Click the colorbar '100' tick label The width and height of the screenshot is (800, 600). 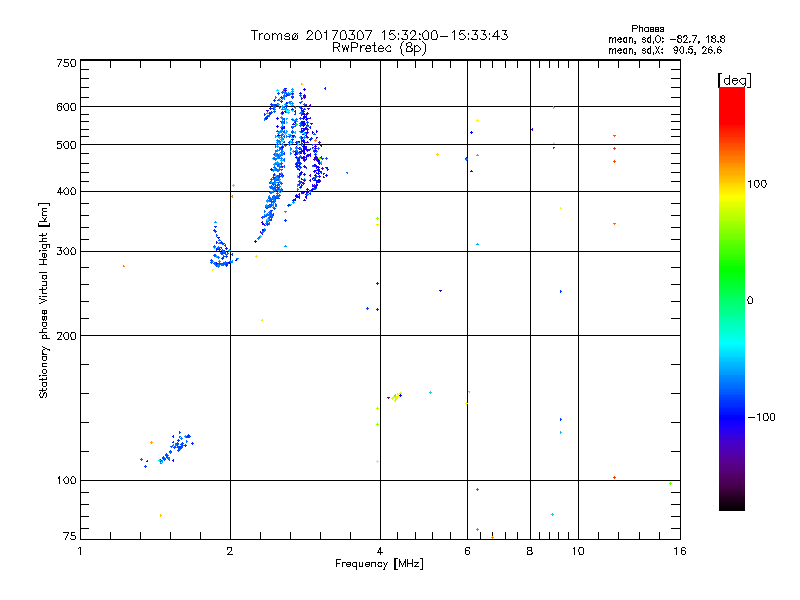pyautogui.click(x=757, y=184)
